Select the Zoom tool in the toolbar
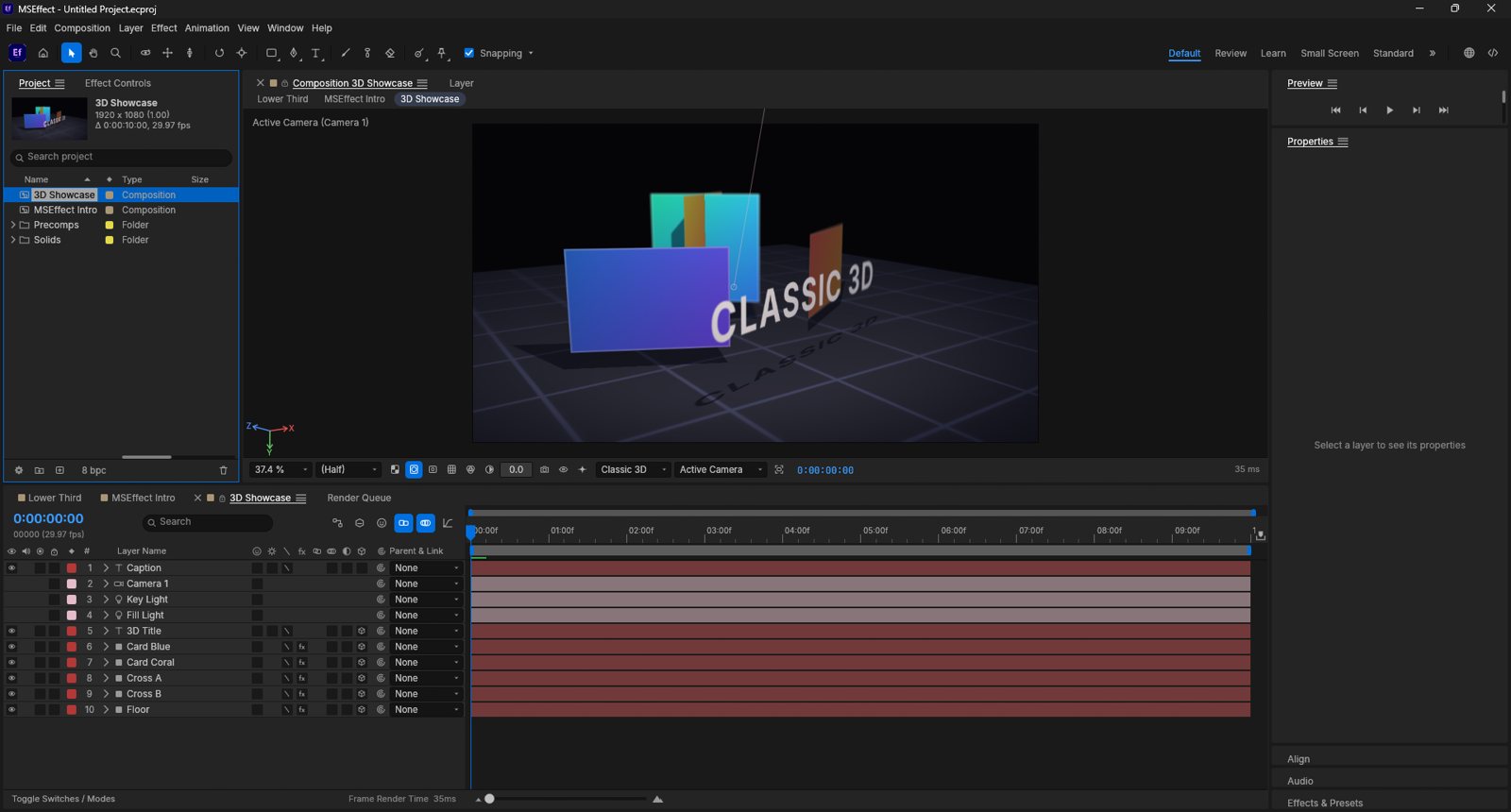The height and width of the screenshot is (812, 1511). pyautogui.click(x=115, y=53)
